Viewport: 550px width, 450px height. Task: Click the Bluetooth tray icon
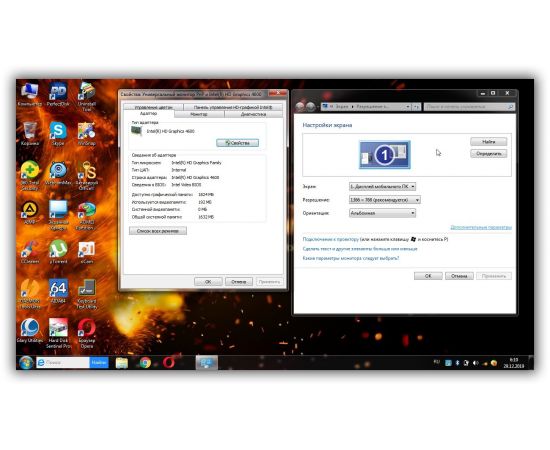click(x=457, y=363)
